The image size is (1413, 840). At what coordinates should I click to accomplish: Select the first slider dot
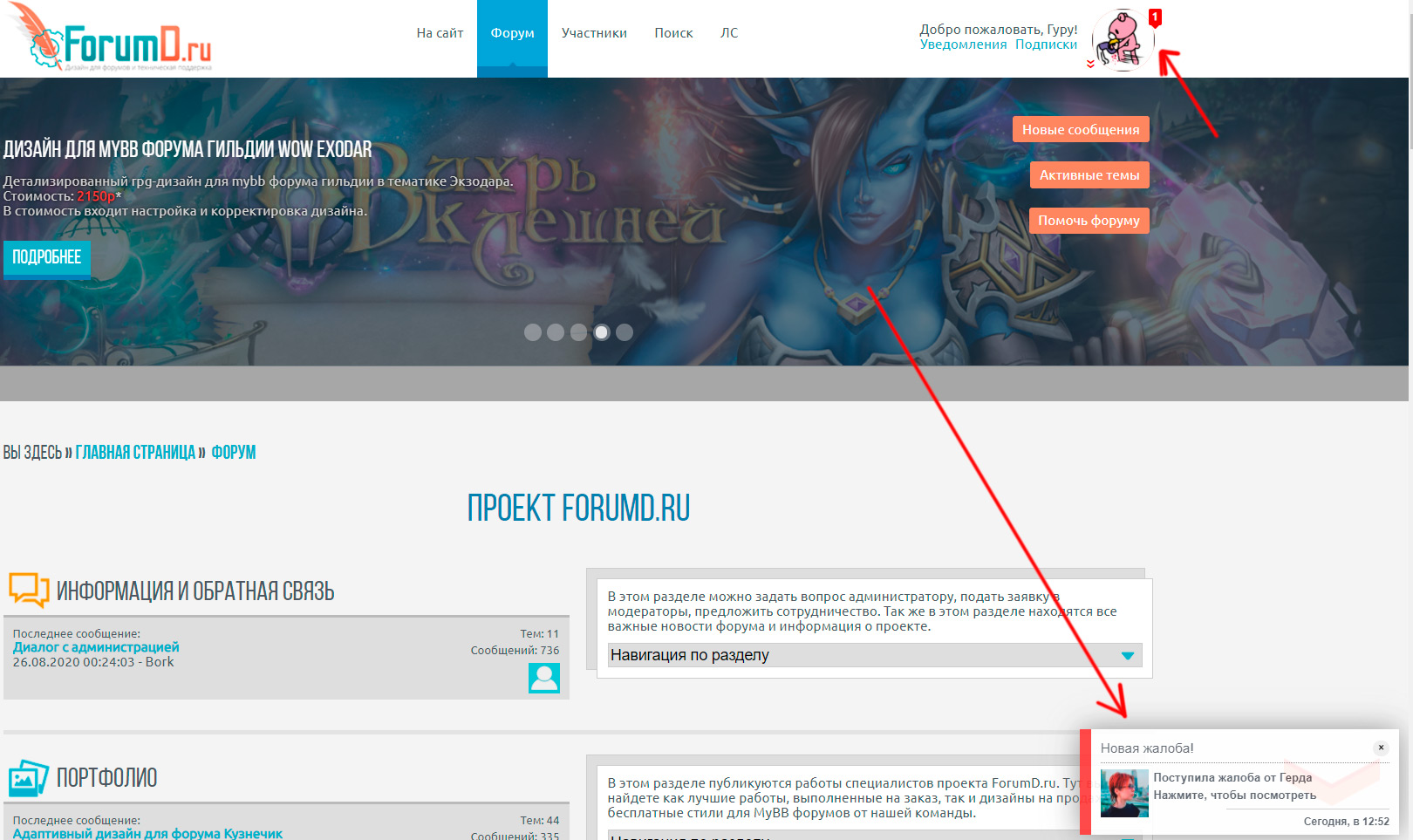(x=532, y=332)
